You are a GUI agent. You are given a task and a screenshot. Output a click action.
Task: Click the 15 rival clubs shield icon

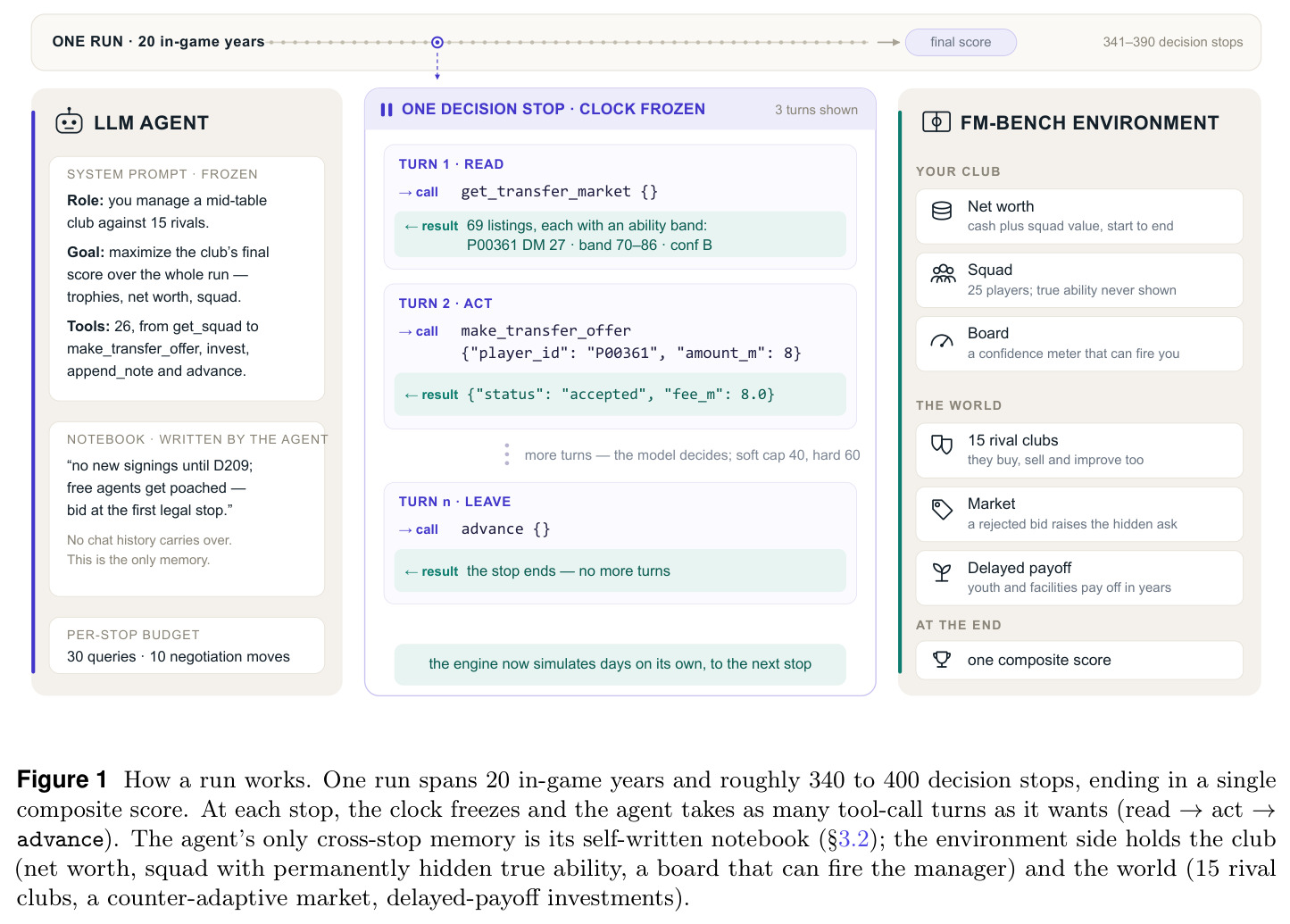942,445
